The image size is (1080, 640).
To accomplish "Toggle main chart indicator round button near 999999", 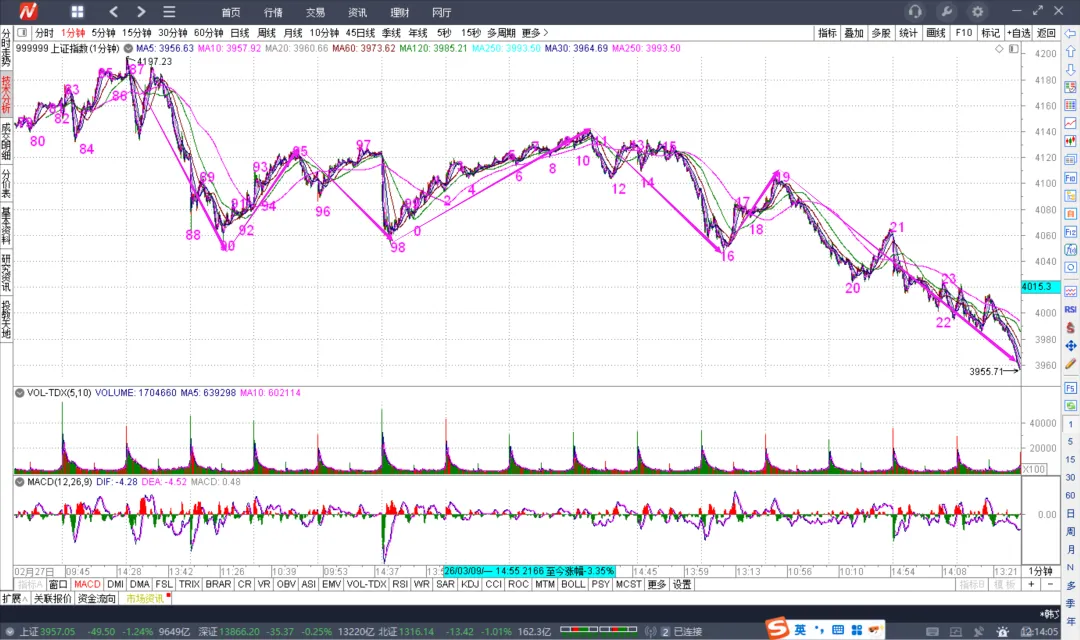I will (x=128, y=48).
